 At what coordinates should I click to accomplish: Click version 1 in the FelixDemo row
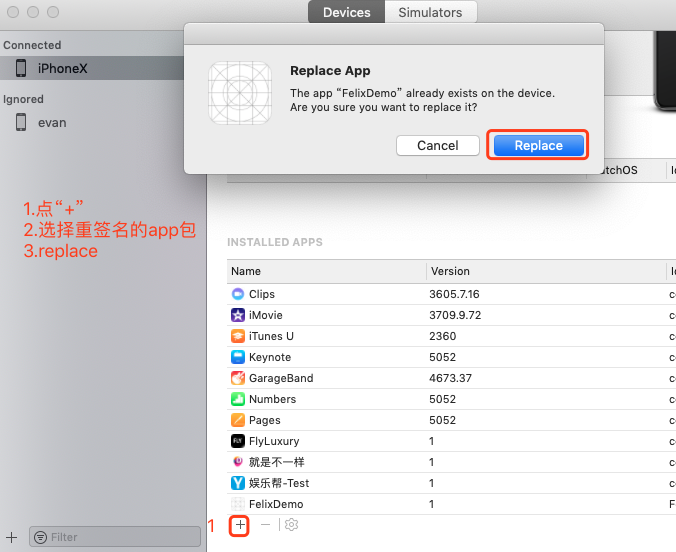pyautogui.click(x=432, y=504)
